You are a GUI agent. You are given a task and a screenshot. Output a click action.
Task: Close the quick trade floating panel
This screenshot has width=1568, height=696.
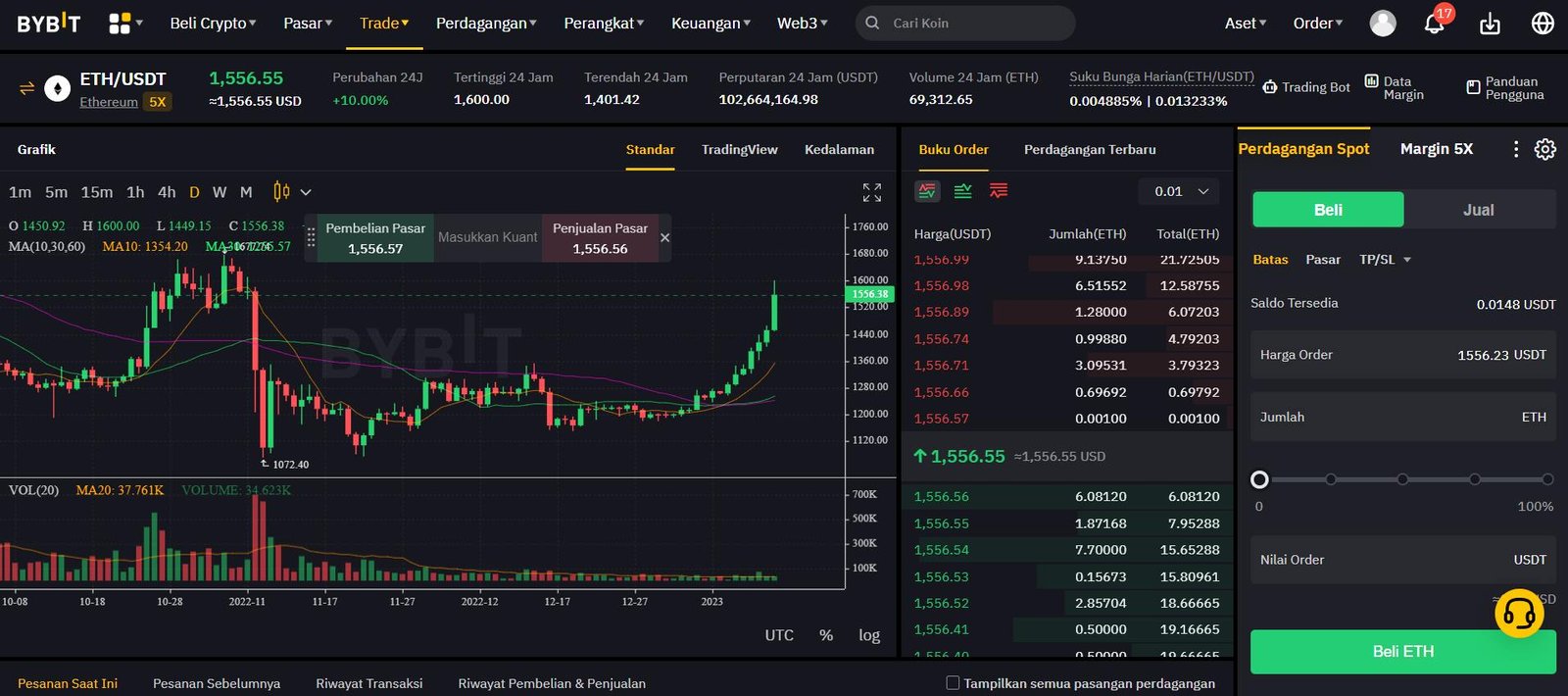(x=665, y=237)
